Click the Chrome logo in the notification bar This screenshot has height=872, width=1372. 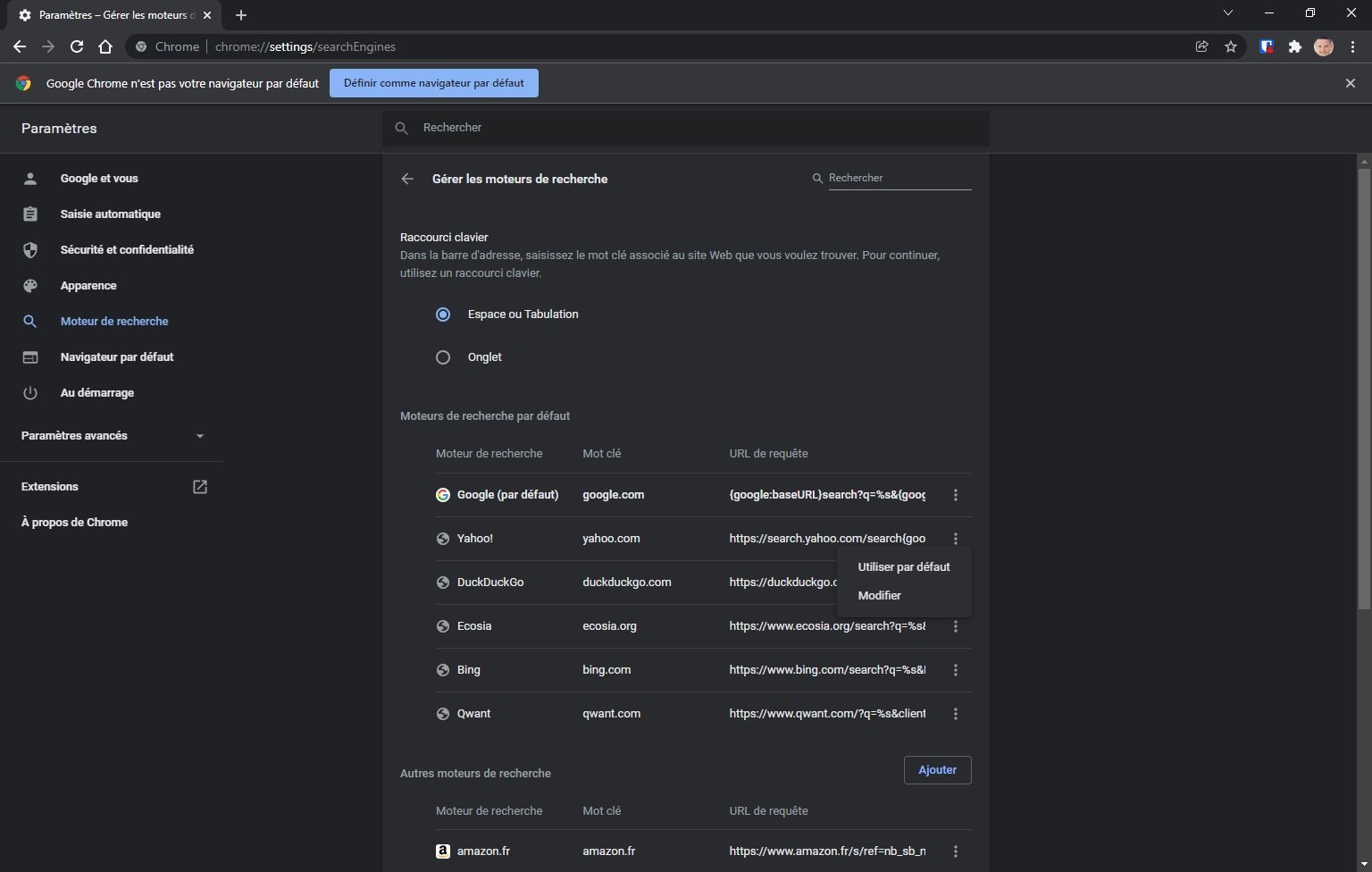[23, 83]
